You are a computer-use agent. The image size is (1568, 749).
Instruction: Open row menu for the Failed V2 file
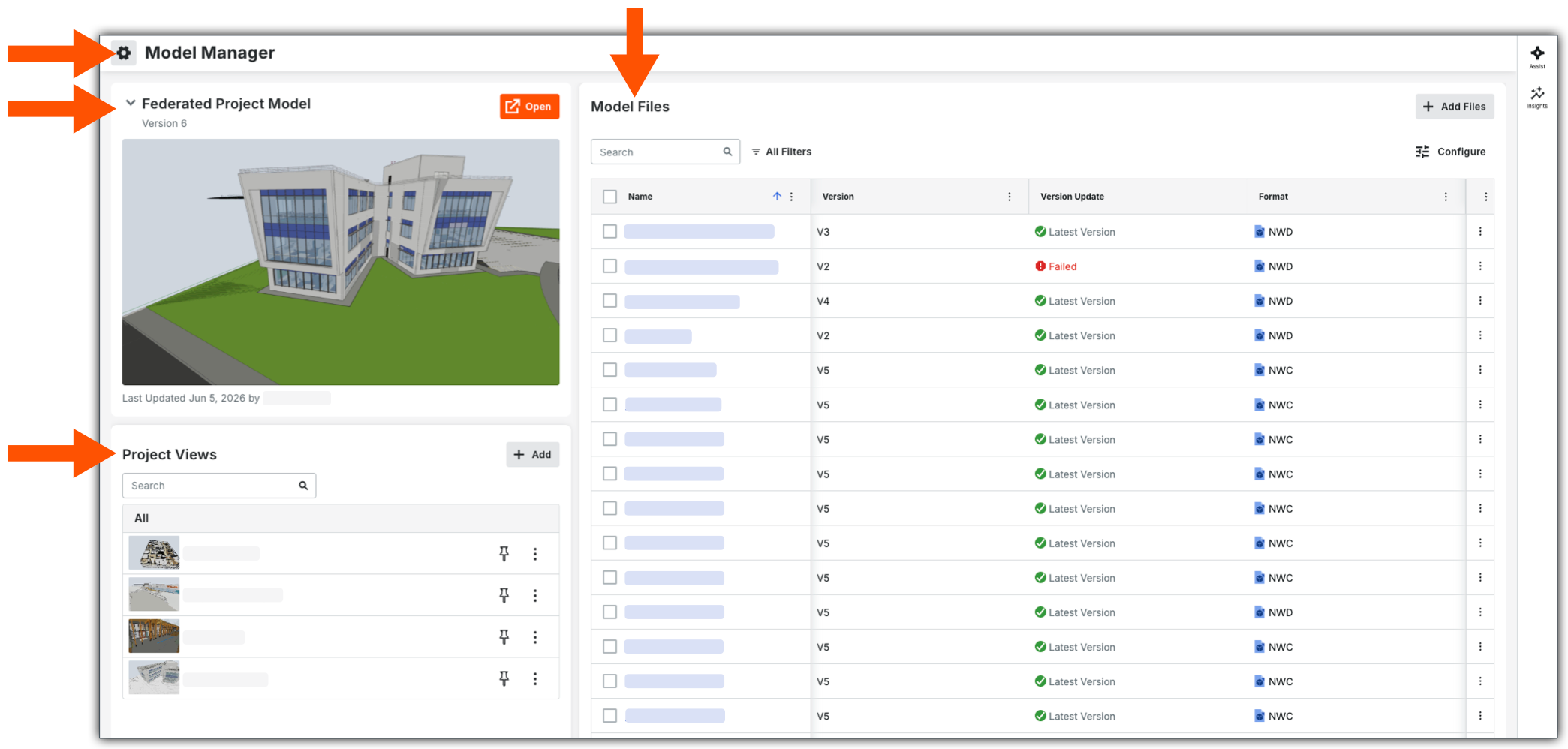tap(1480, 266)
